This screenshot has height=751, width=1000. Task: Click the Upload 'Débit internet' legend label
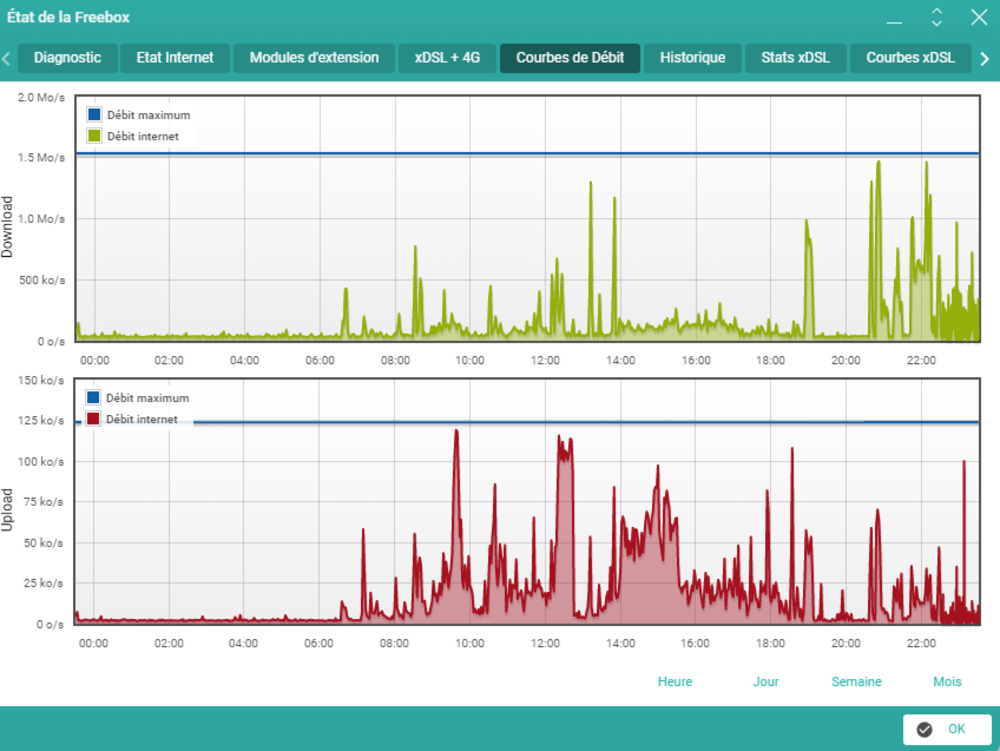click(142, 419)
